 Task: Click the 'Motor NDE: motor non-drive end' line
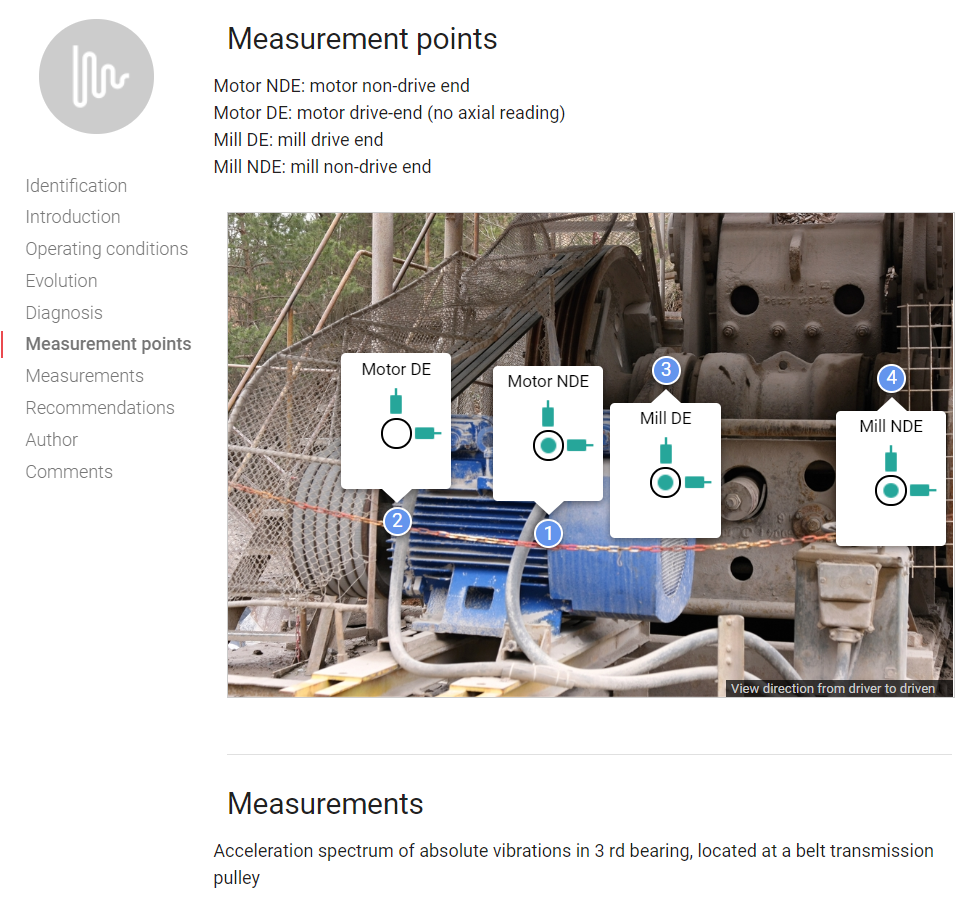tap(341, 86)
